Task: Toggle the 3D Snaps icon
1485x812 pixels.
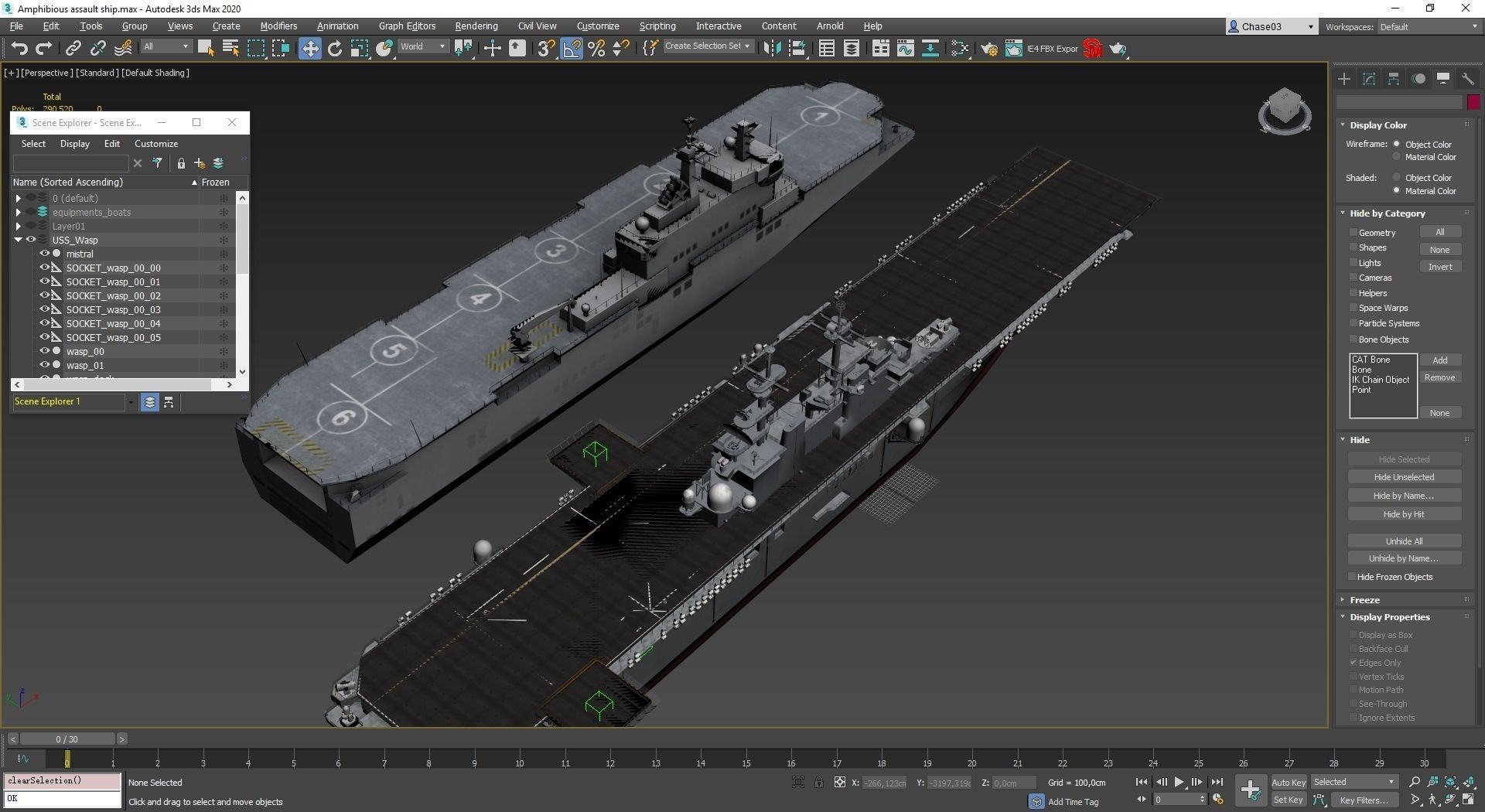Action: (546, 48)
